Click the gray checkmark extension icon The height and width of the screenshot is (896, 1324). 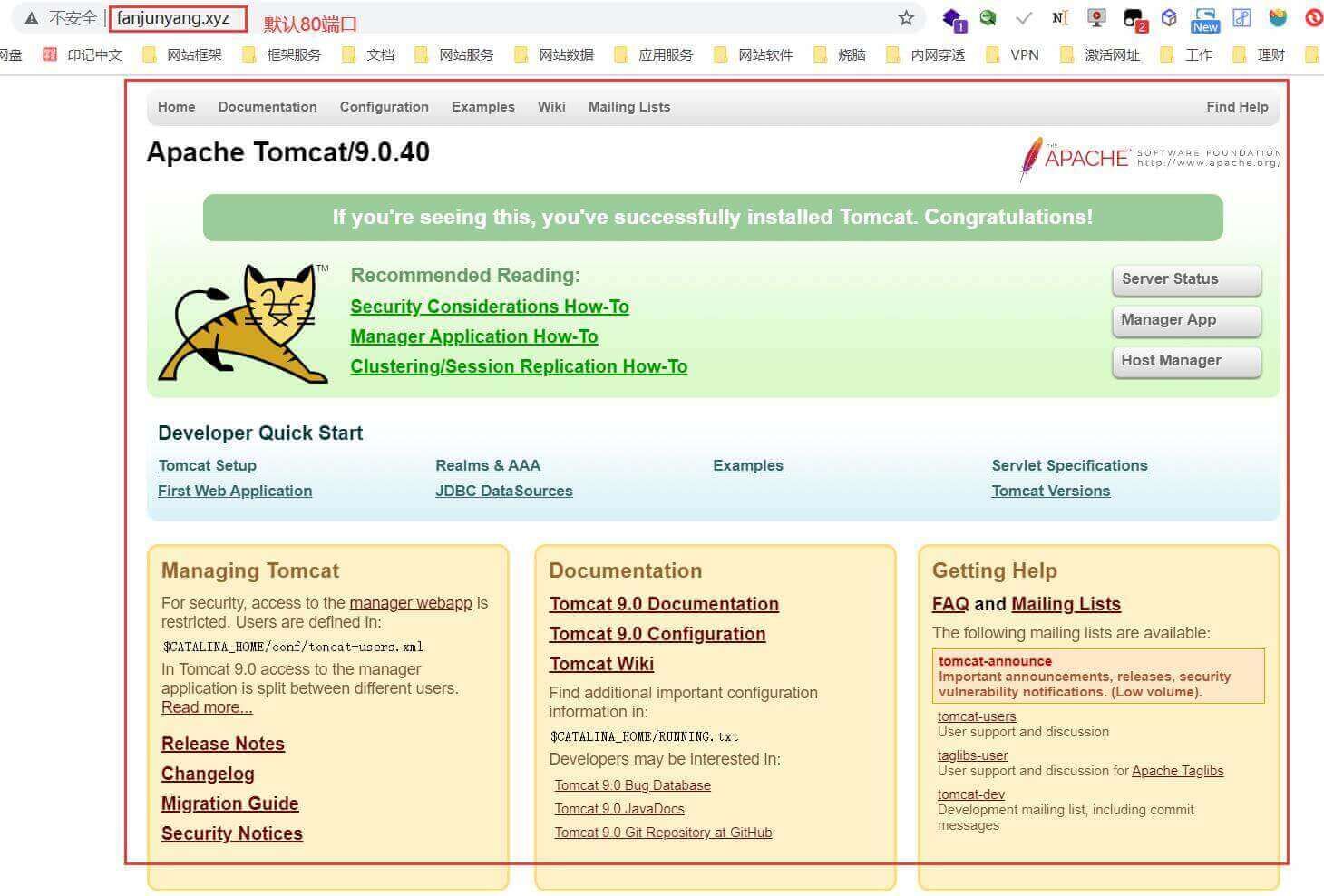click(x=1024, y=18)
